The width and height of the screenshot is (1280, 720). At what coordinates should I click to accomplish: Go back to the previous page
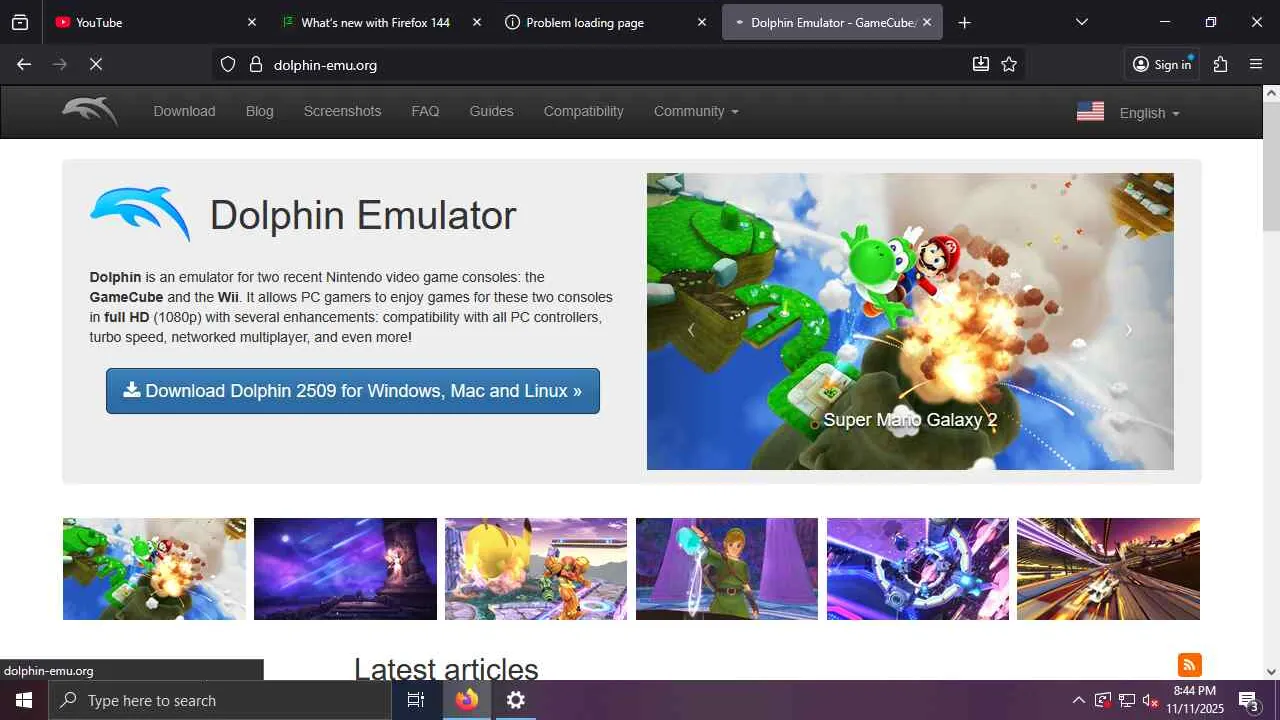tap(24, 64)
